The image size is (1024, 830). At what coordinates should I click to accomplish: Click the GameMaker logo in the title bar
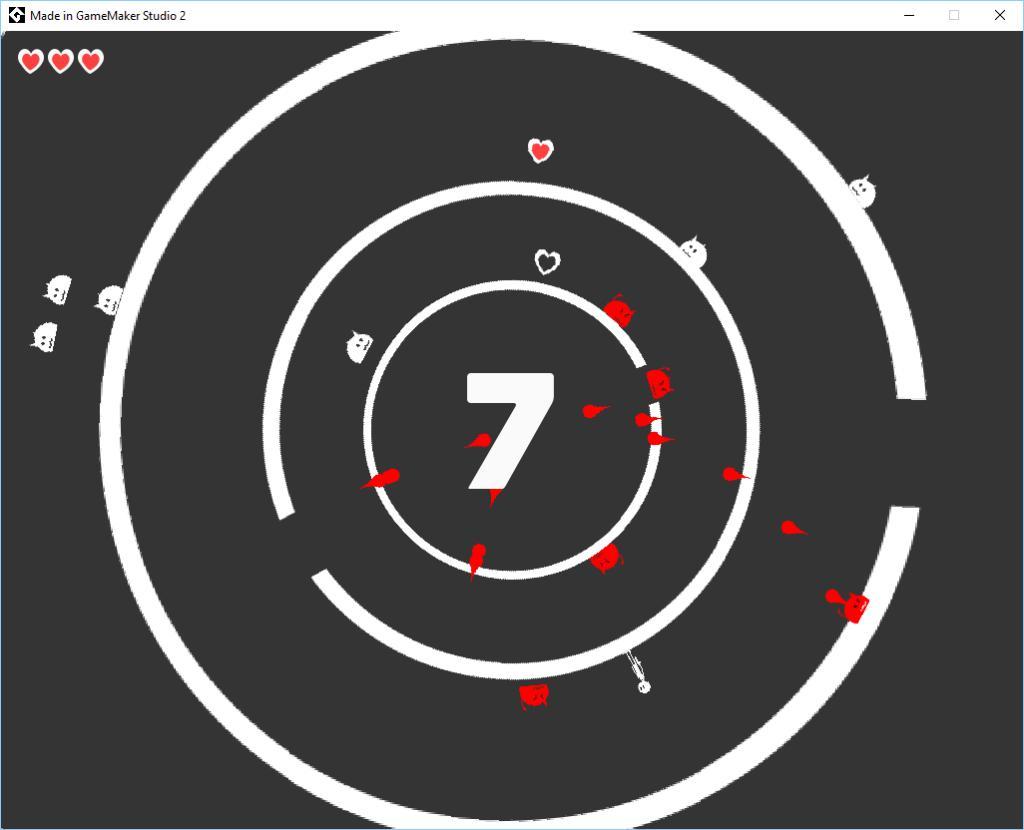16,15
